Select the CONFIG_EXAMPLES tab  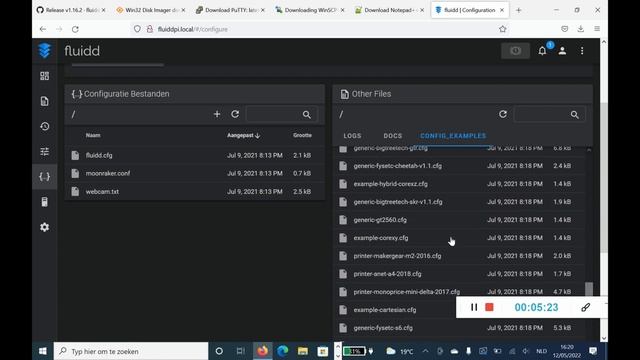[x=453, y=136]
